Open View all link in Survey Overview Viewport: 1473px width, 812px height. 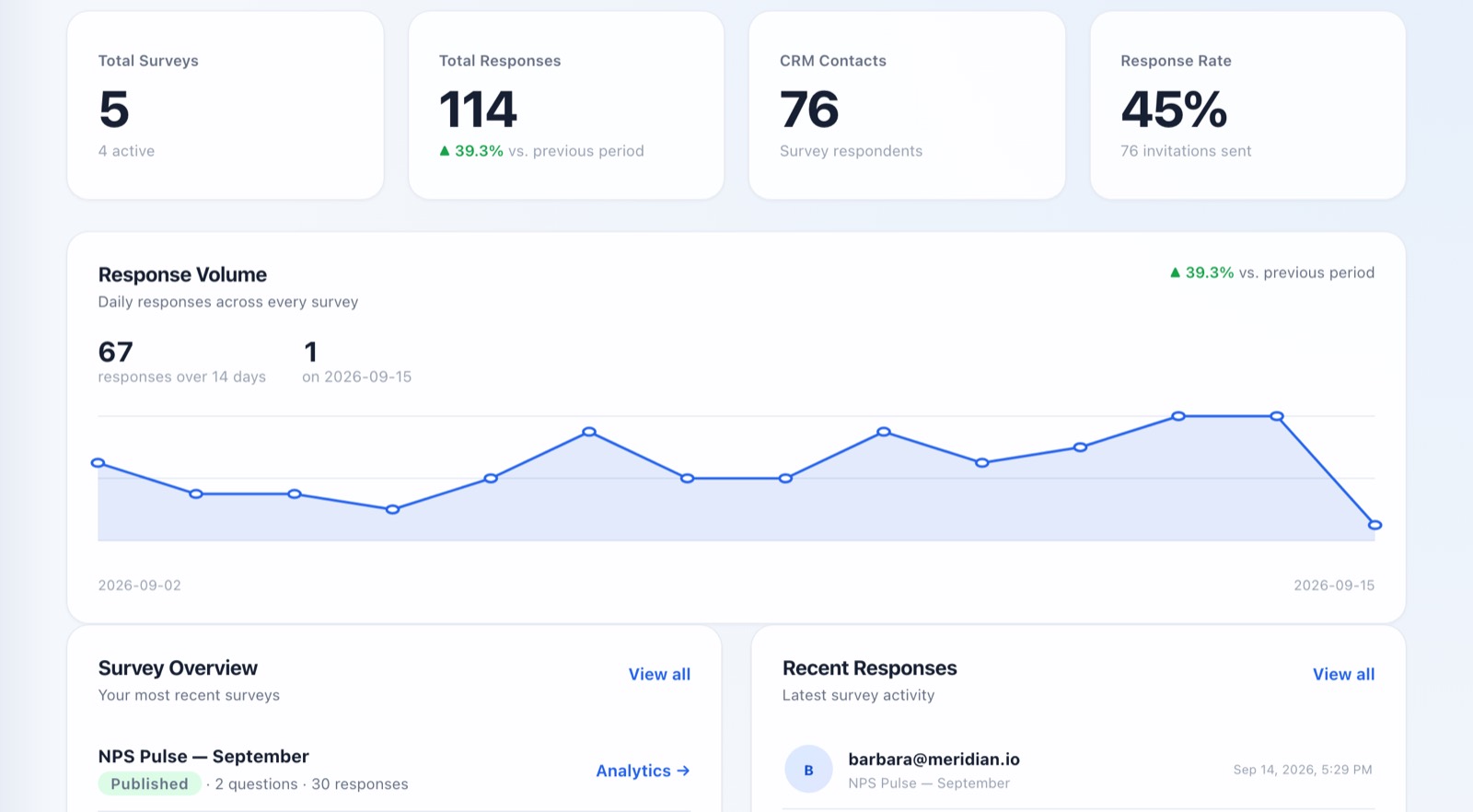point(659,674)
